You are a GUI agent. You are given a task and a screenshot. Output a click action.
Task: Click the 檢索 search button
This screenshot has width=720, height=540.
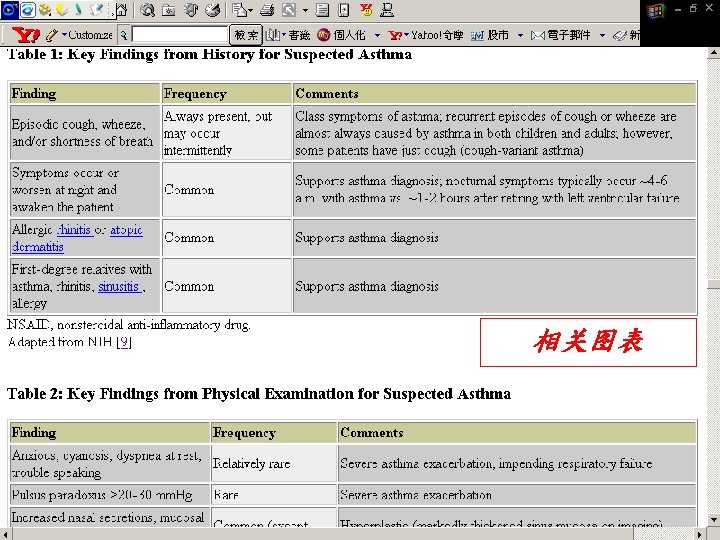[x=246, y=35]
